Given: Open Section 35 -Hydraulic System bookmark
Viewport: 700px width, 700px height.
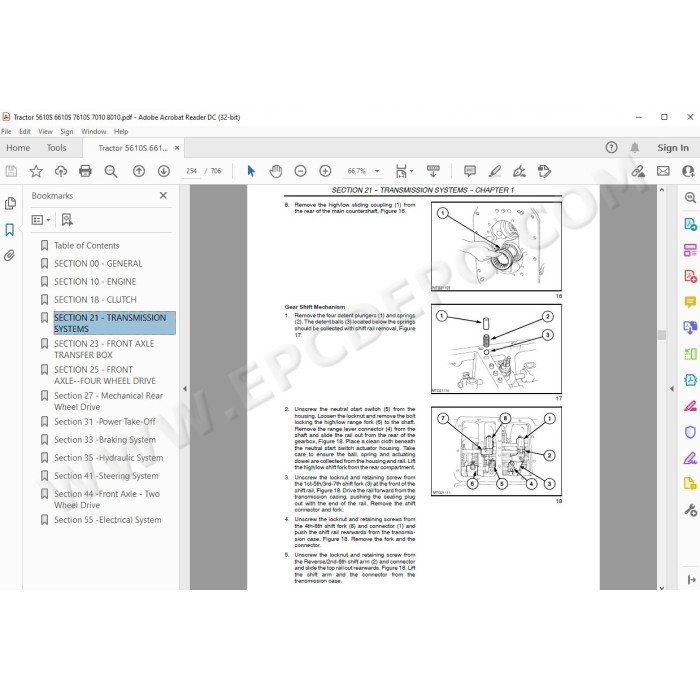Looking at the screenshot, I should pos(108,458).
